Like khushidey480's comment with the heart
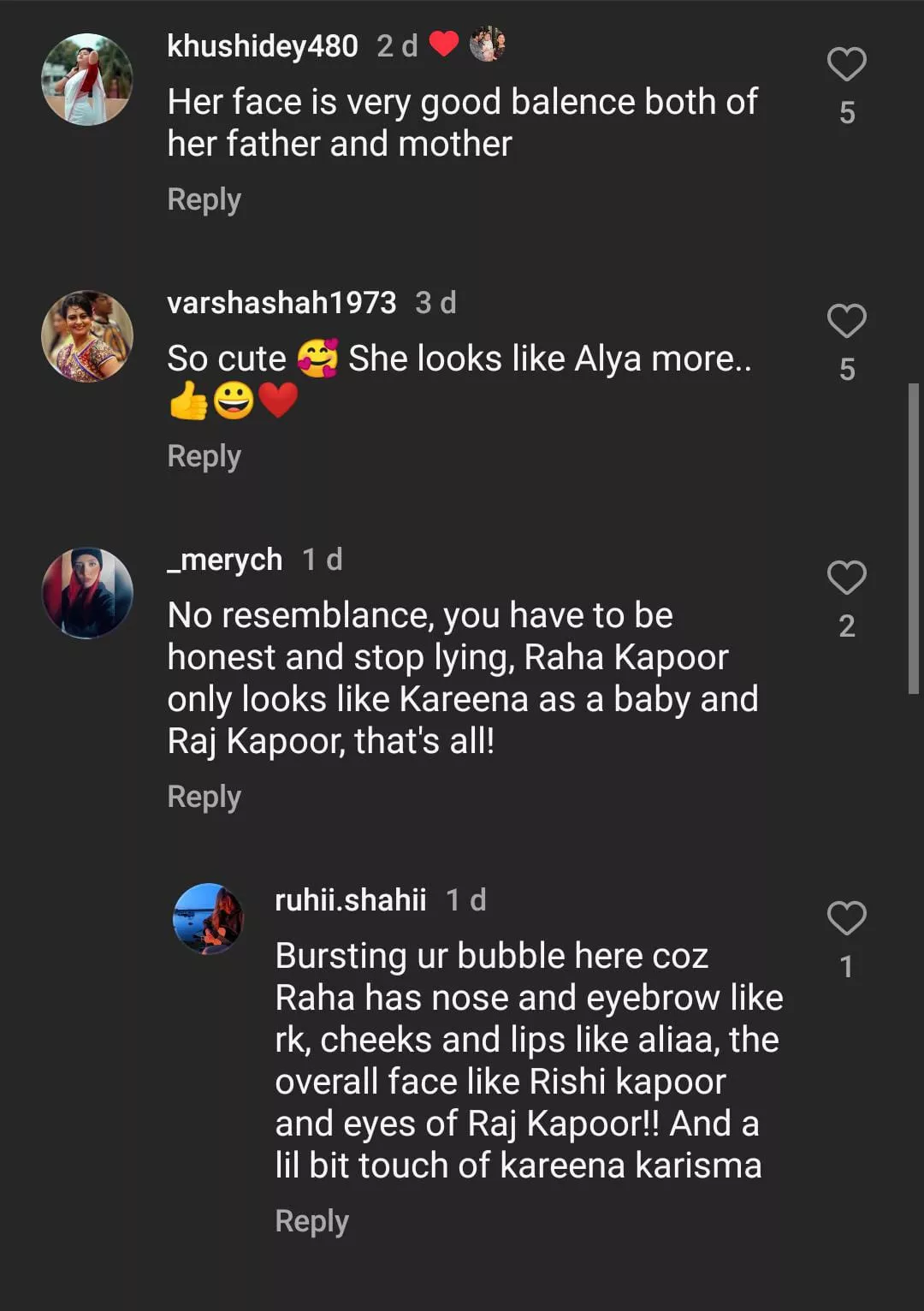924x1311 pixels. (846, 65)
